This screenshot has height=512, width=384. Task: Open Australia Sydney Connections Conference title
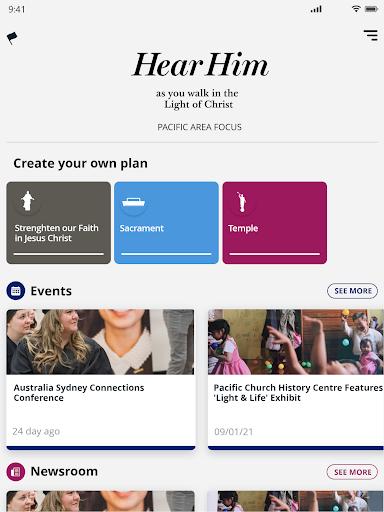click(79, 393)
